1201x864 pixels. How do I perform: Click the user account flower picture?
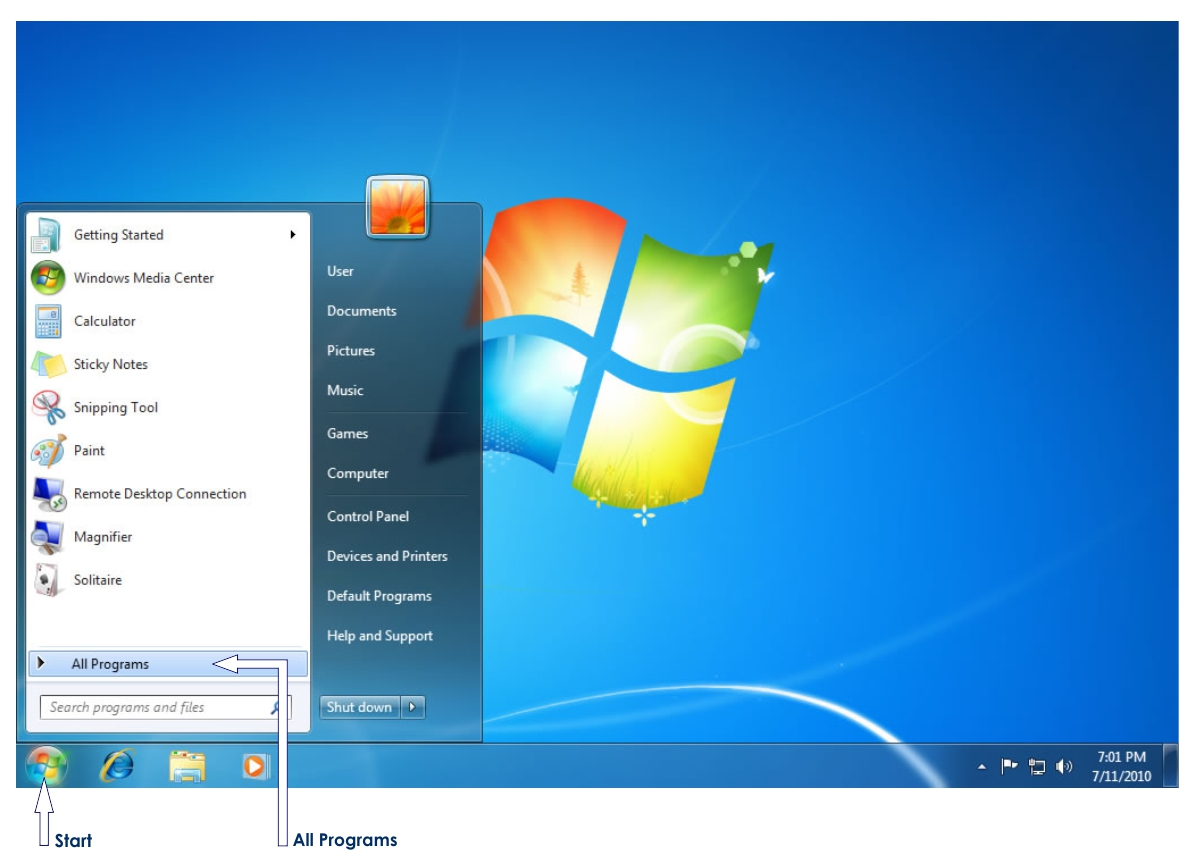397,207
